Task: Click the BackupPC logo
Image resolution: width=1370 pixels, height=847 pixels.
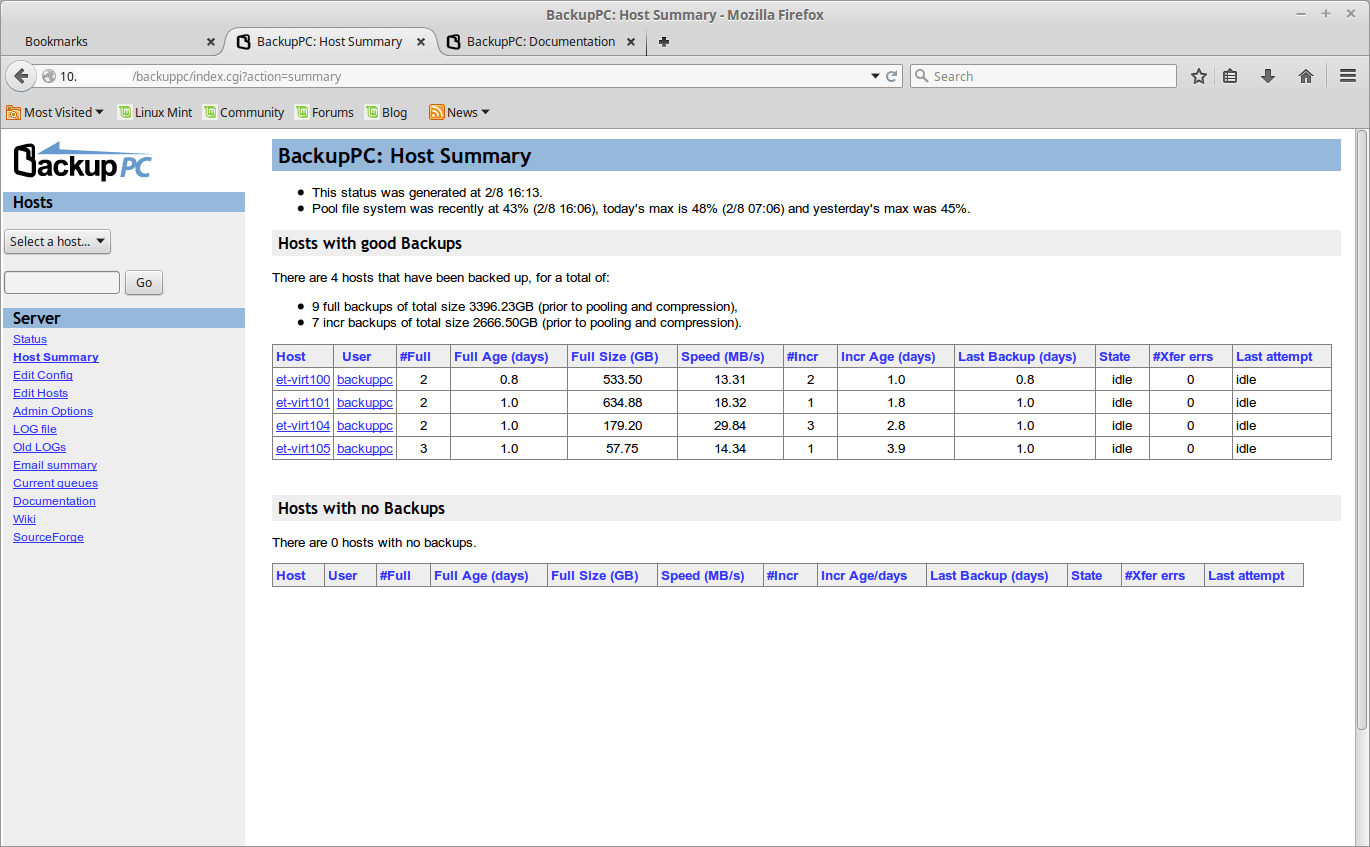Action: click(x=82, y=161)
